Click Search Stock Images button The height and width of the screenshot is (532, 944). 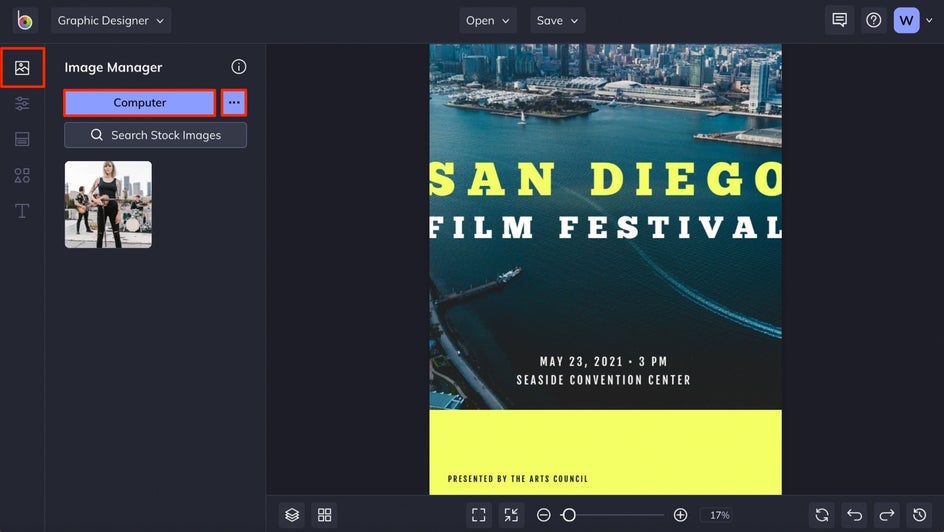pos(155,135)
